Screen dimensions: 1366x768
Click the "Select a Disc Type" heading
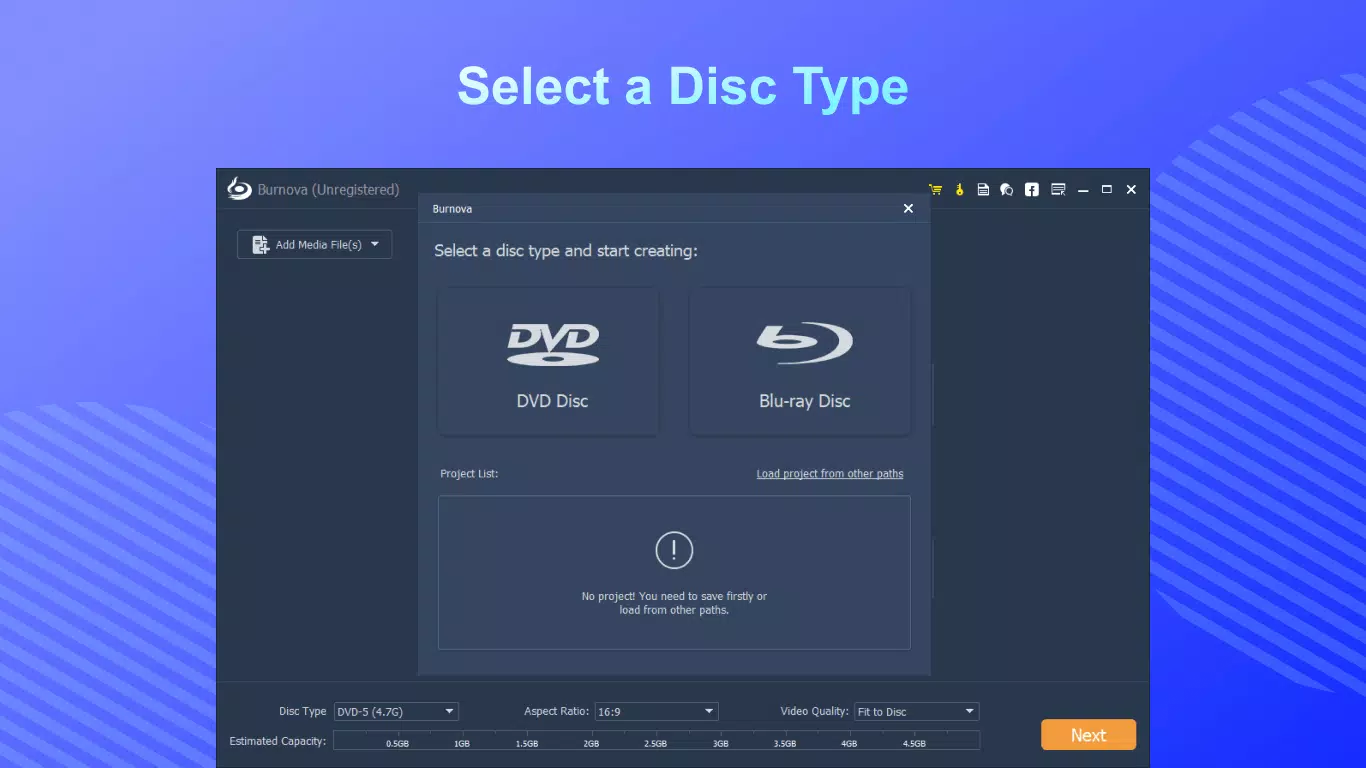(x=683, y=86)
